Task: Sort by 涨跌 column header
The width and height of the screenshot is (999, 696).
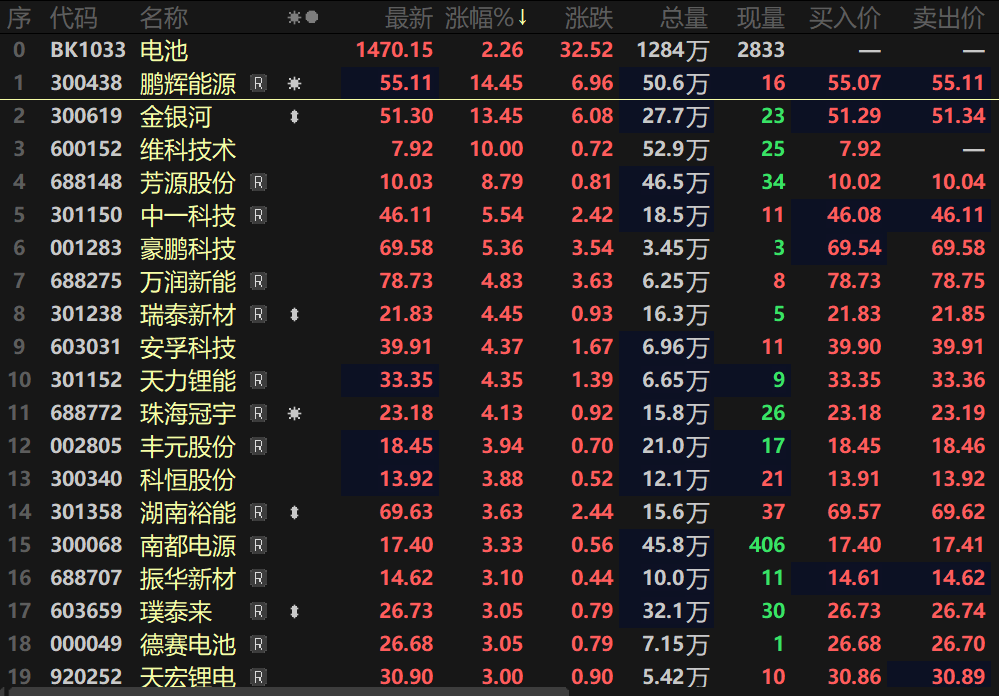Action: 589,18
